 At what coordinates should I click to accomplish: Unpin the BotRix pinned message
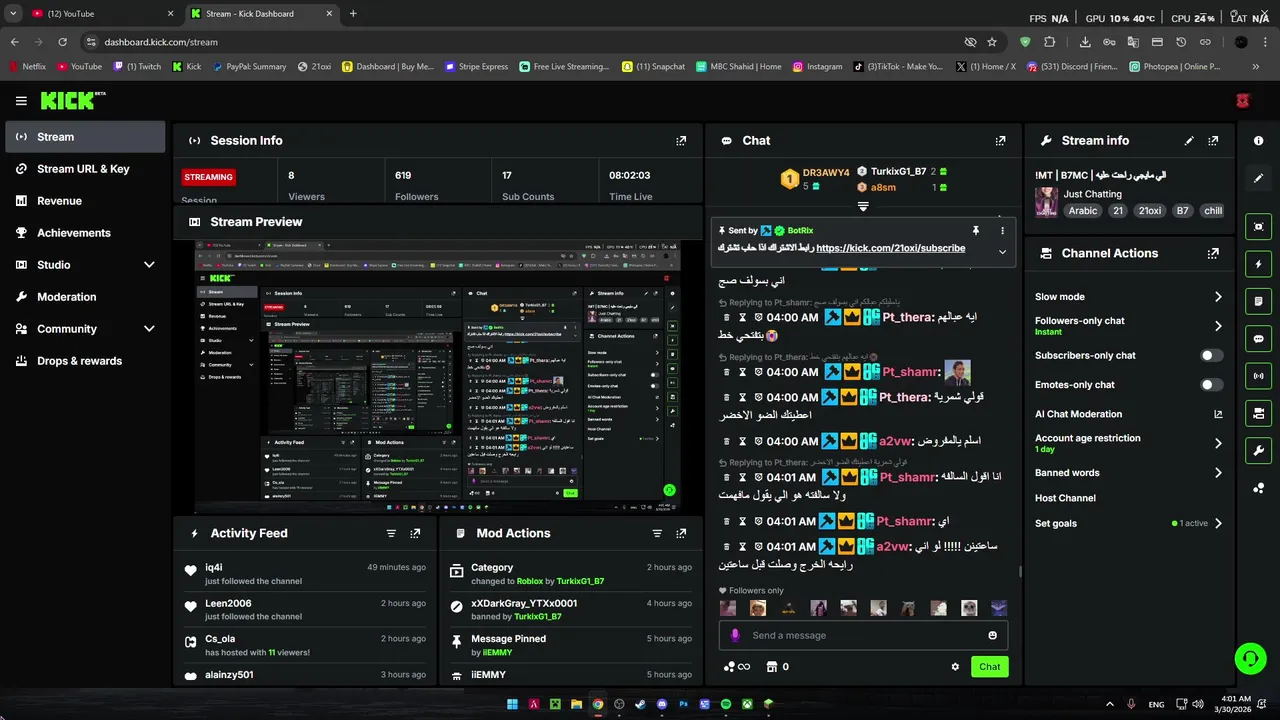point(975,231)
